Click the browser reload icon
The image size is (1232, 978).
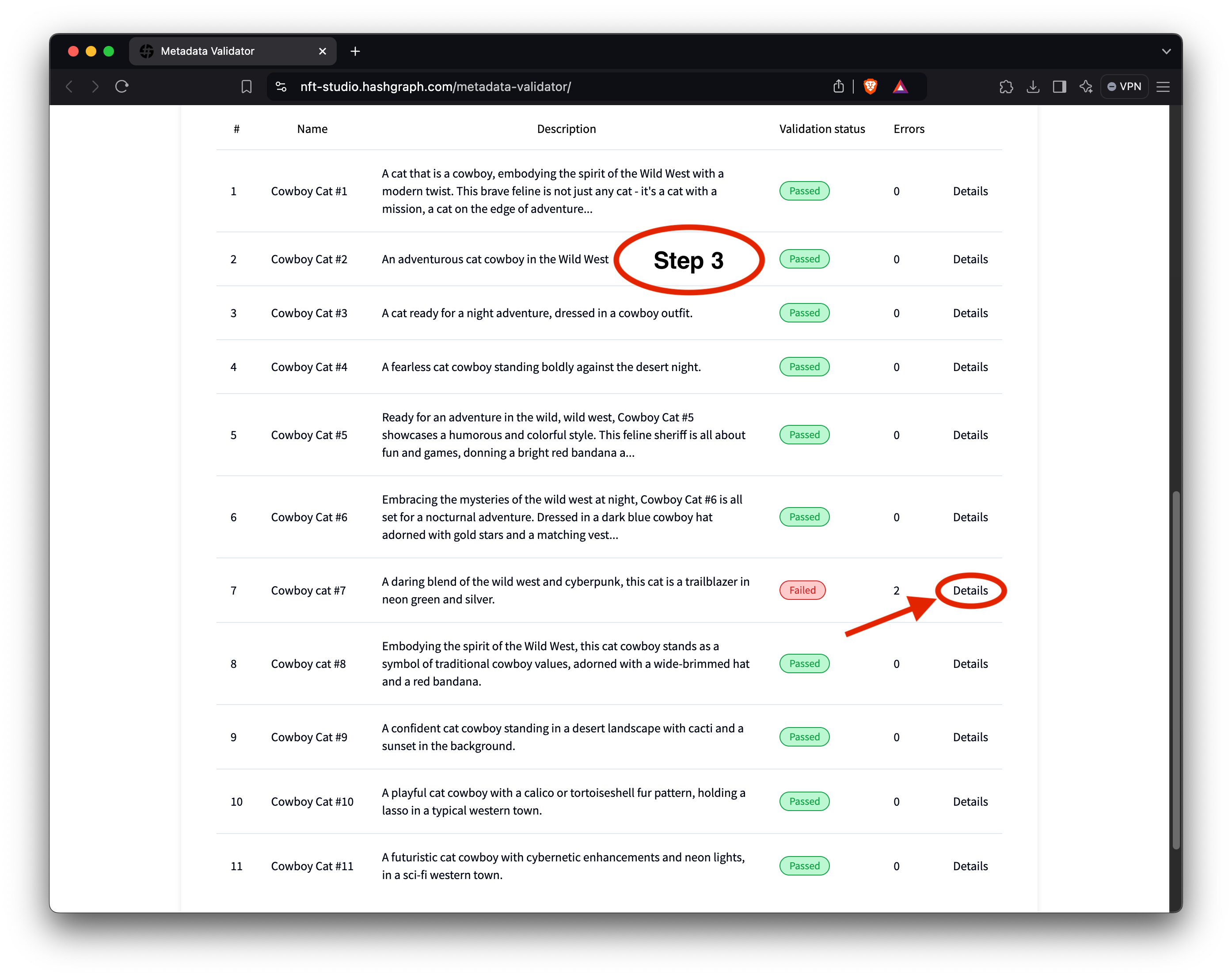pos(122,87)
